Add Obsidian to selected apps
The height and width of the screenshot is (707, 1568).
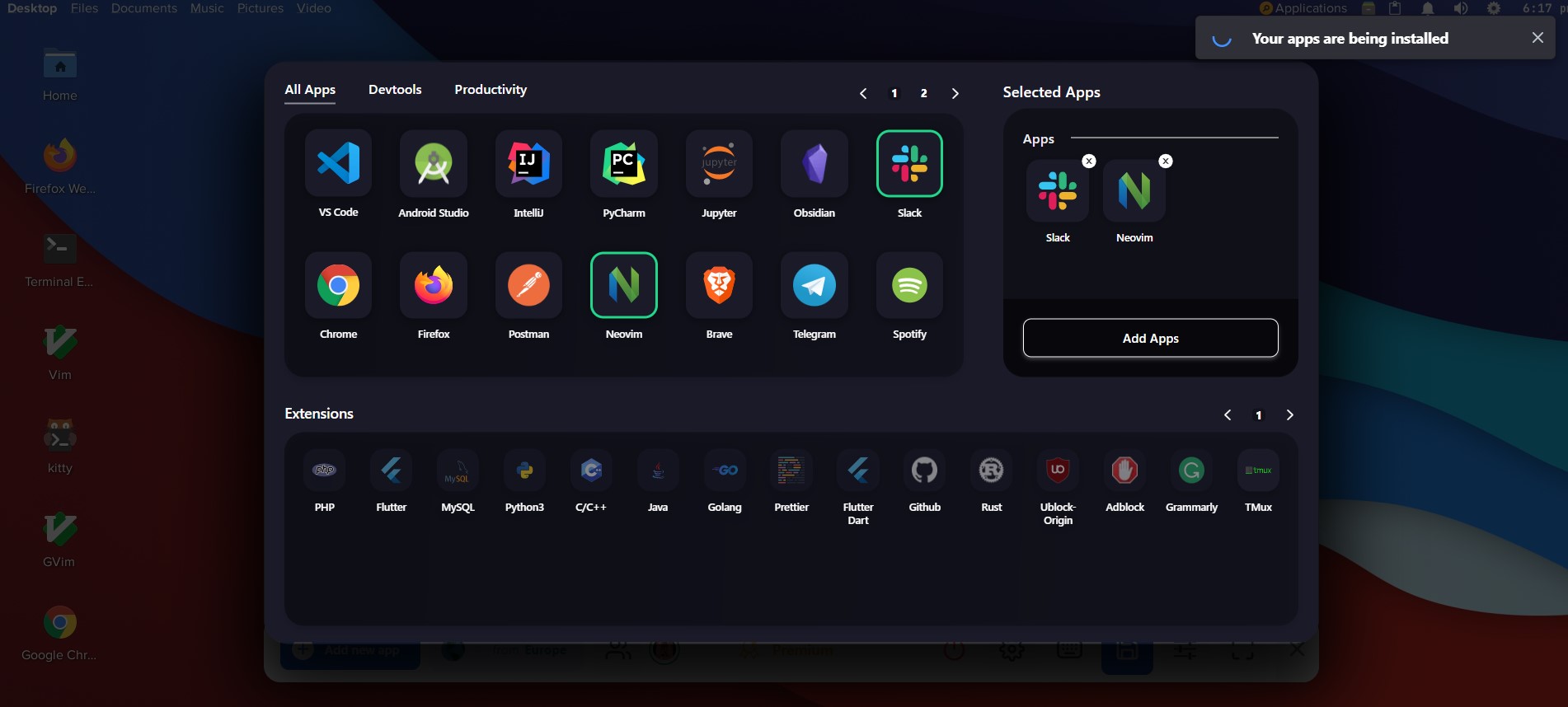click(815, 163)
